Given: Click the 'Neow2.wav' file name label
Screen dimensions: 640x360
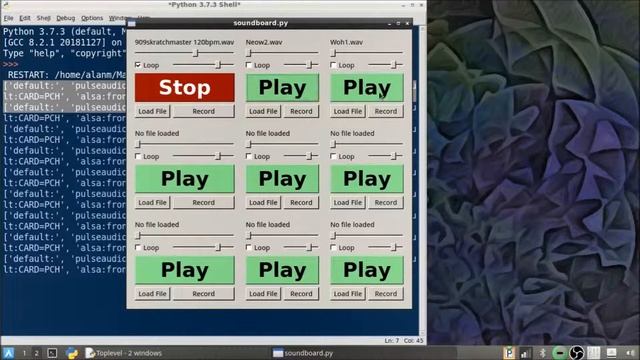Looking at the screenshot, I should tap(264, 42).
